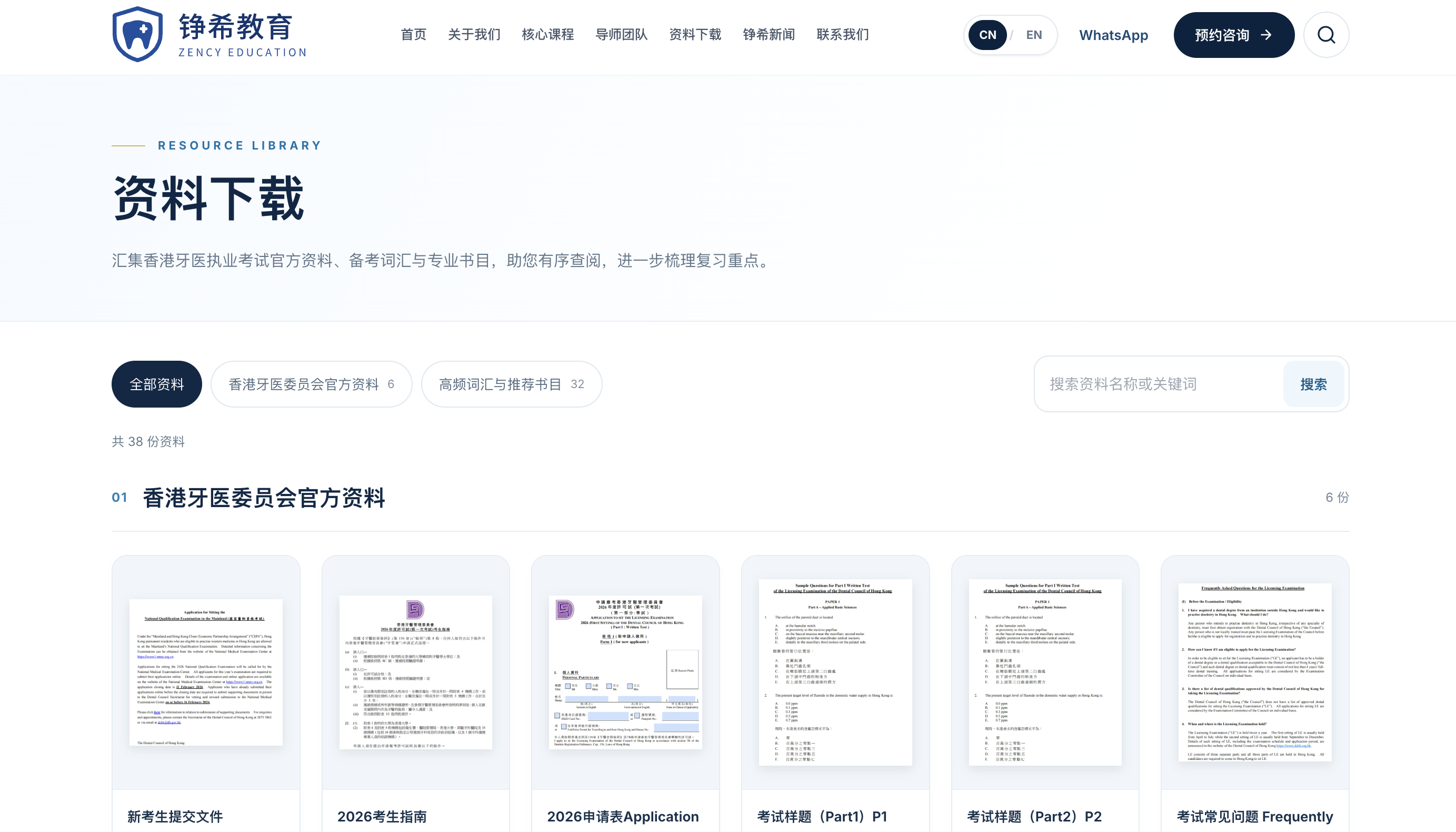
Task: Open the 2026考生指南 document thumbnail
Action: pyautogui.click(x=415, y=672)
